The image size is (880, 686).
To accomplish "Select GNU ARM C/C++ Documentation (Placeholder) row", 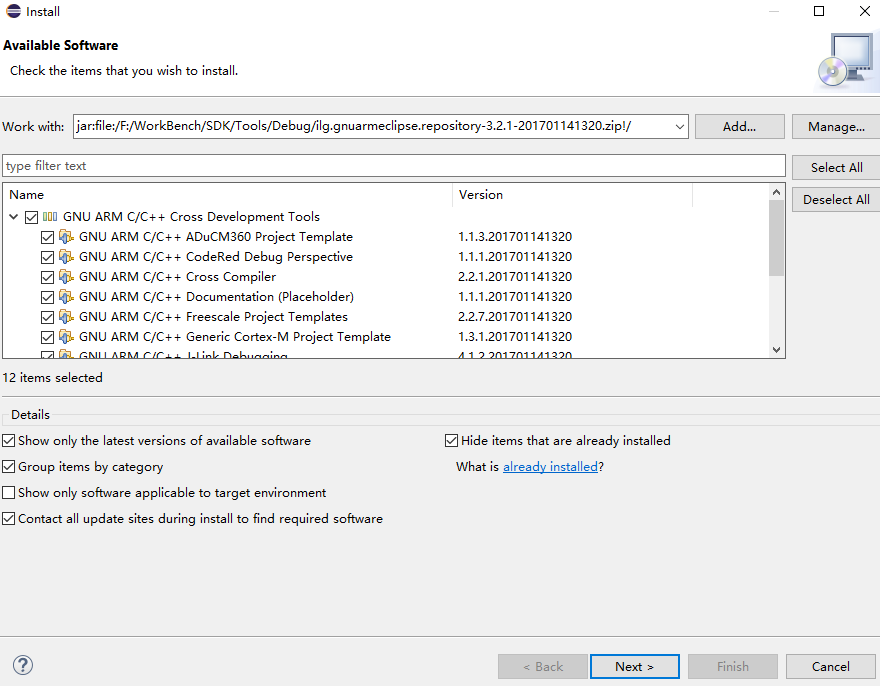I will (386, 297).
